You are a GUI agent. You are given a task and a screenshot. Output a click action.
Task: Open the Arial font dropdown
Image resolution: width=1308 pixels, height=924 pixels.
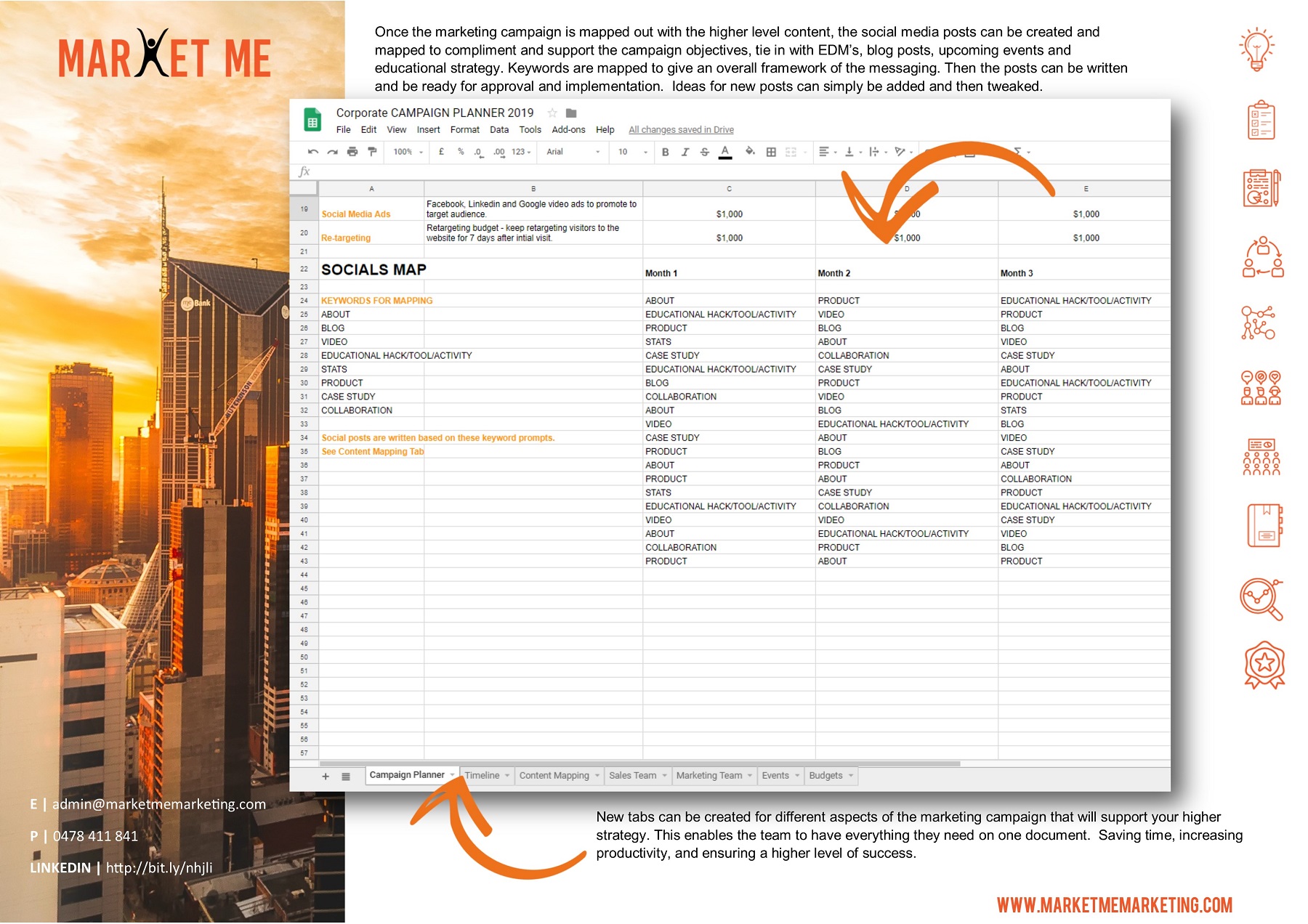[x=573, y=152]
